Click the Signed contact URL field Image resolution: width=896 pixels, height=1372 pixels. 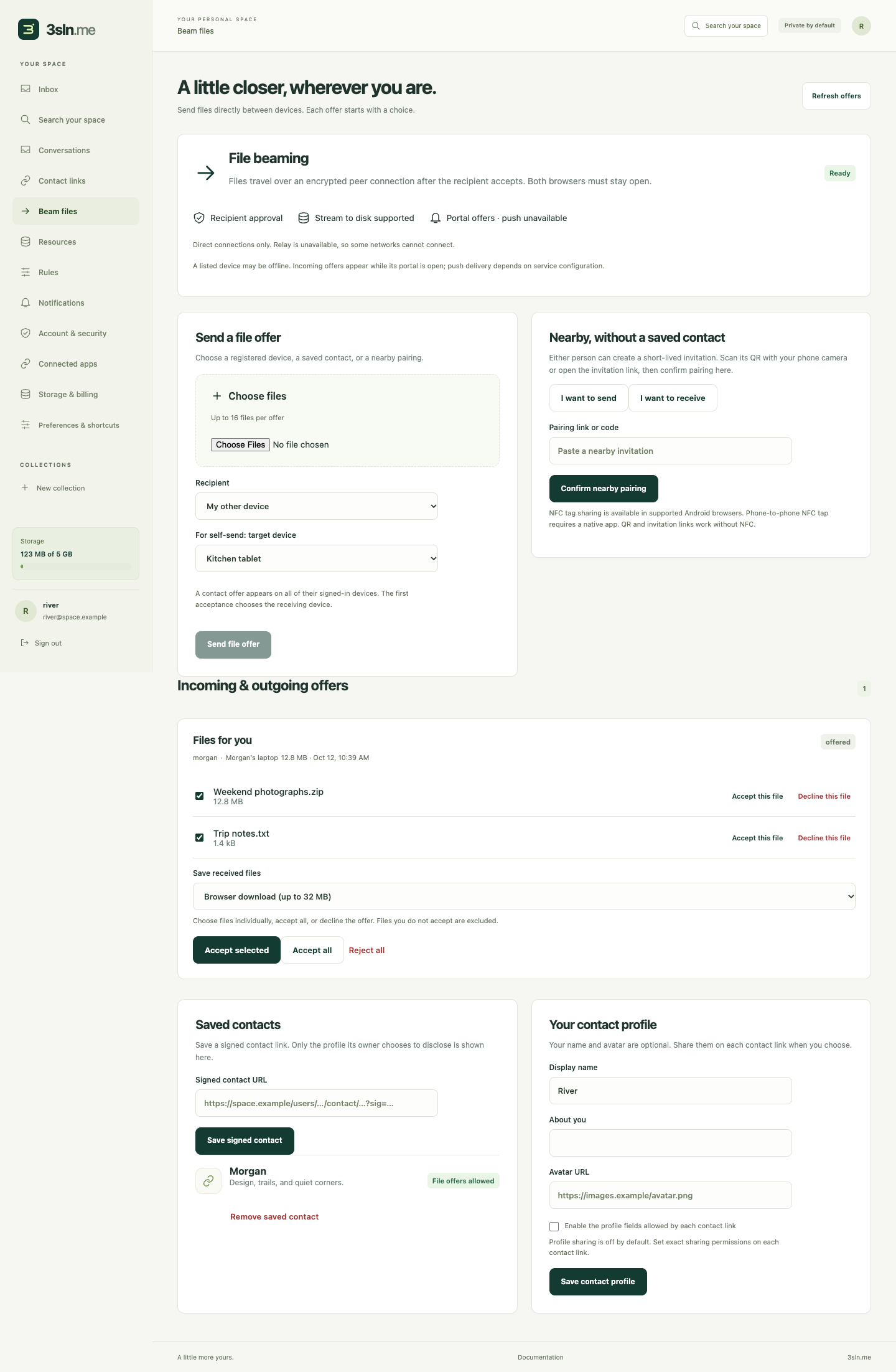coord(317,1103)
